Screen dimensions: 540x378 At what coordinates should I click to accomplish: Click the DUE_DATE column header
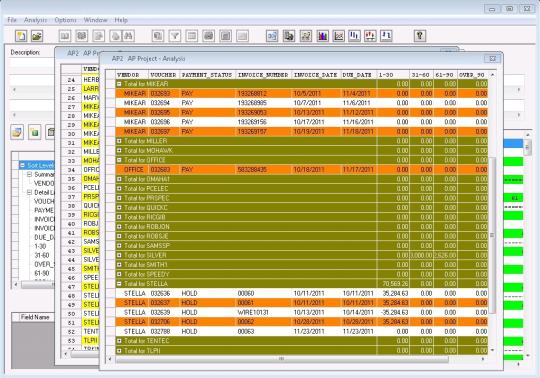pos(358,75)
